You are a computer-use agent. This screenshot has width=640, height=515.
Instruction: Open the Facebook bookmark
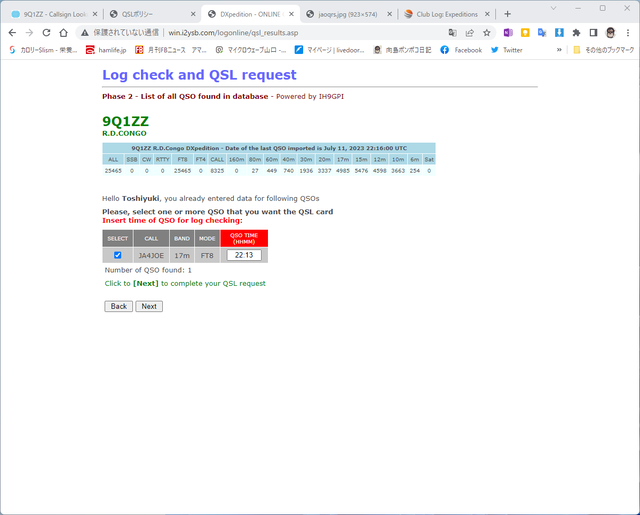tap(461, 50)
